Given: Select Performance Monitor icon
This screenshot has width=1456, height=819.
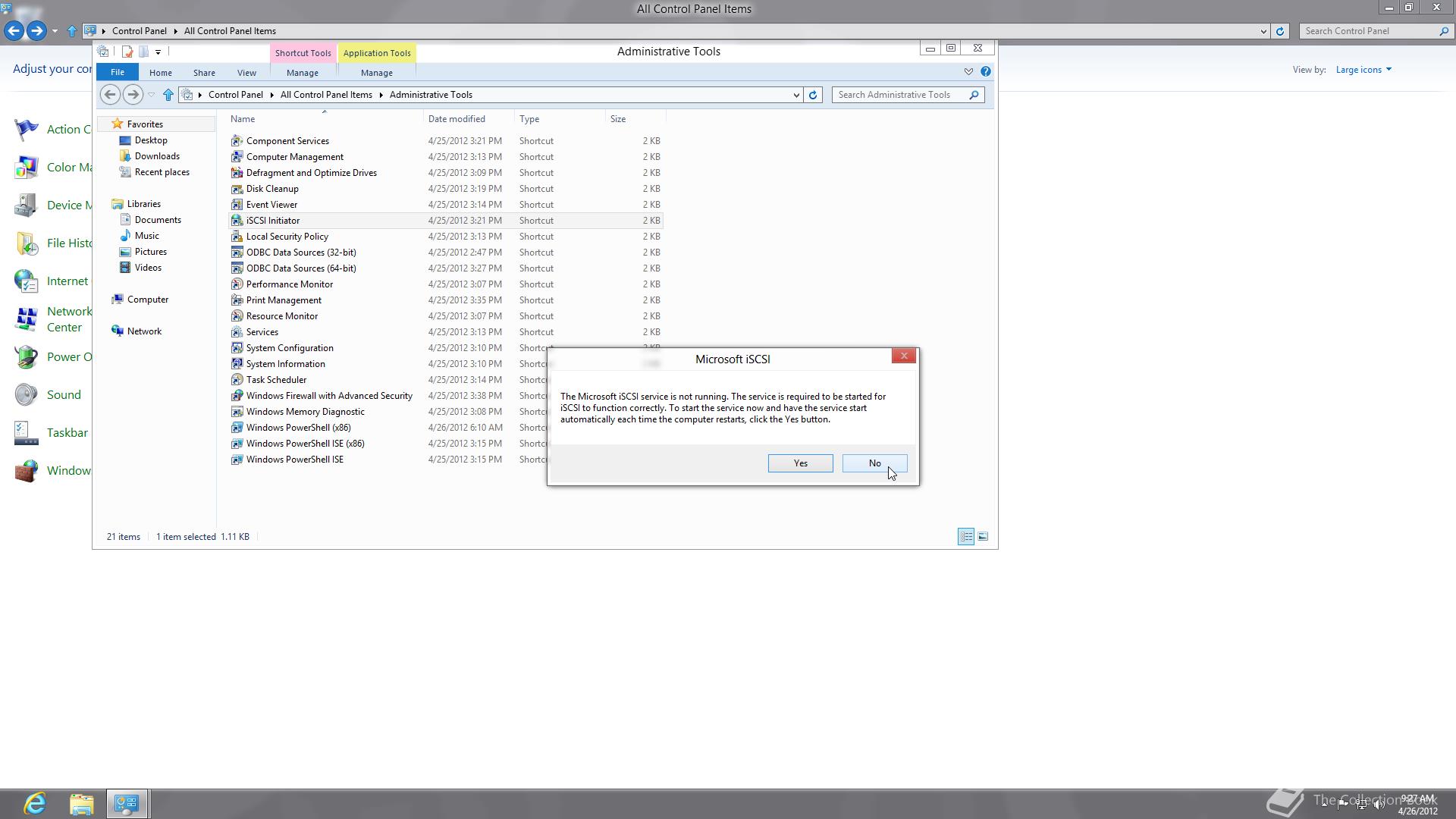Looking at the screenshot, I should pos(237,284).
